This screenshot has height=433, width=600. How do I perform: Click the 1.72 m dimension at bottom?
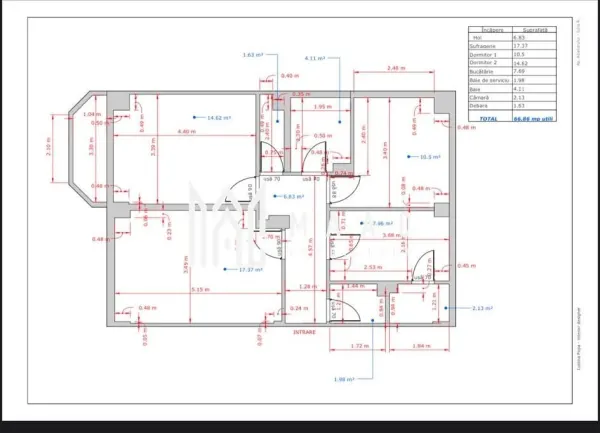[x=360, y=346]
